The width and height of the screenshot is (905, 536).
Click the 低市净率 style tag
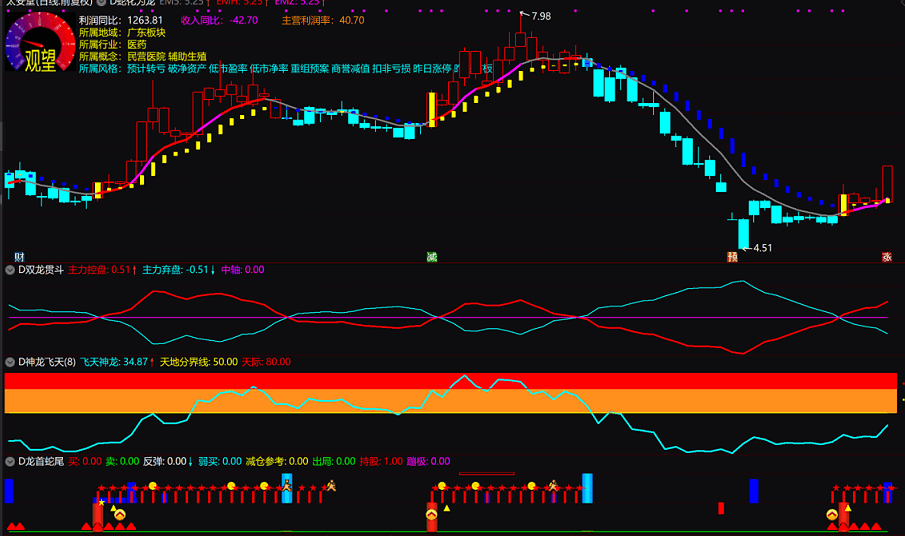[269, 69]
